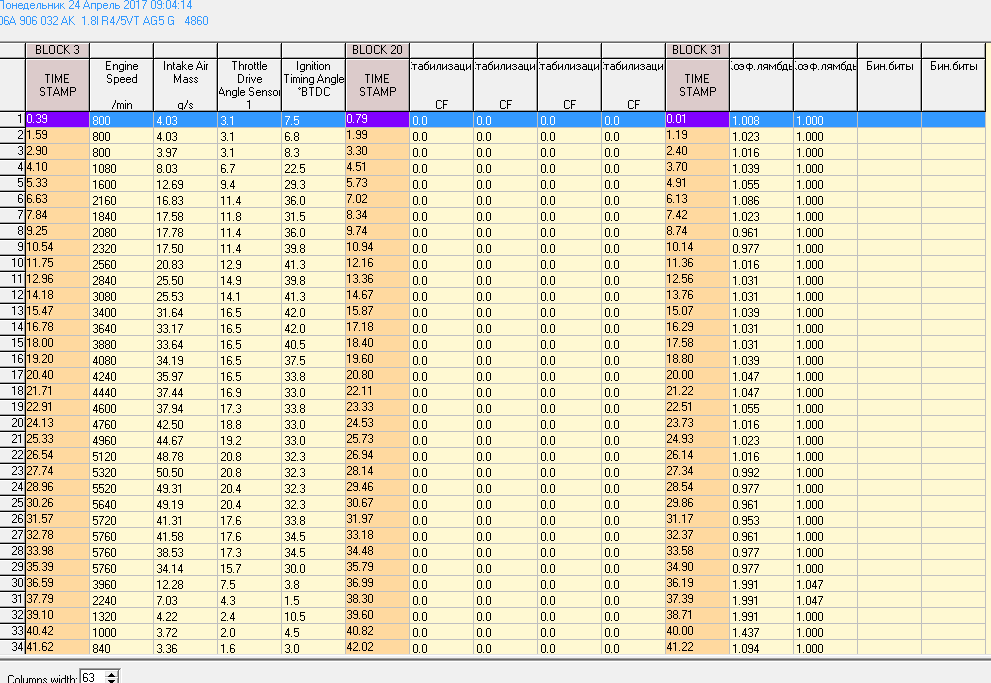
Task: Click the Ignition Timing Angle column header
Action: tap(313, 85)
